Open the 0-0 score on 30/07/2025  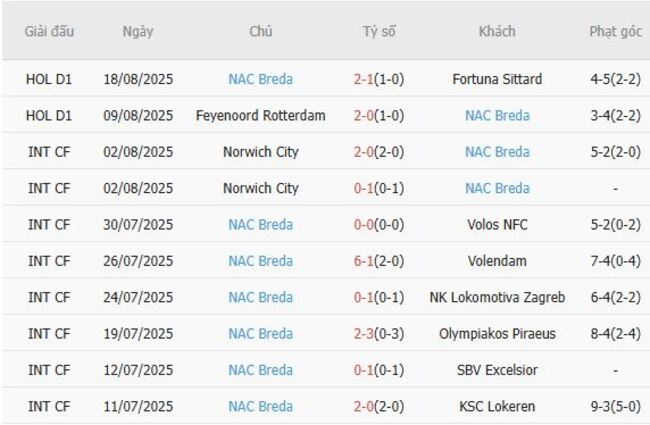[x=363, y=225]
